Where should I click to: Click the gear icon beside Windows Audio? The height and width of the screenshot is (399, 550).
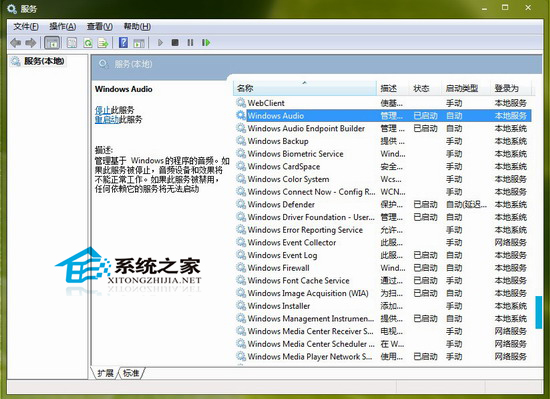(x=241, y=115)
